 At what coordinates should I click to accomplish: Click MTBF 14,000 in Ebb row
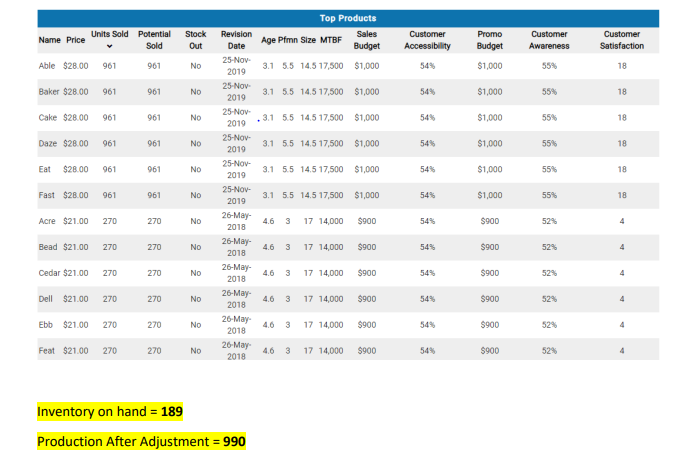tap(331, 325)
